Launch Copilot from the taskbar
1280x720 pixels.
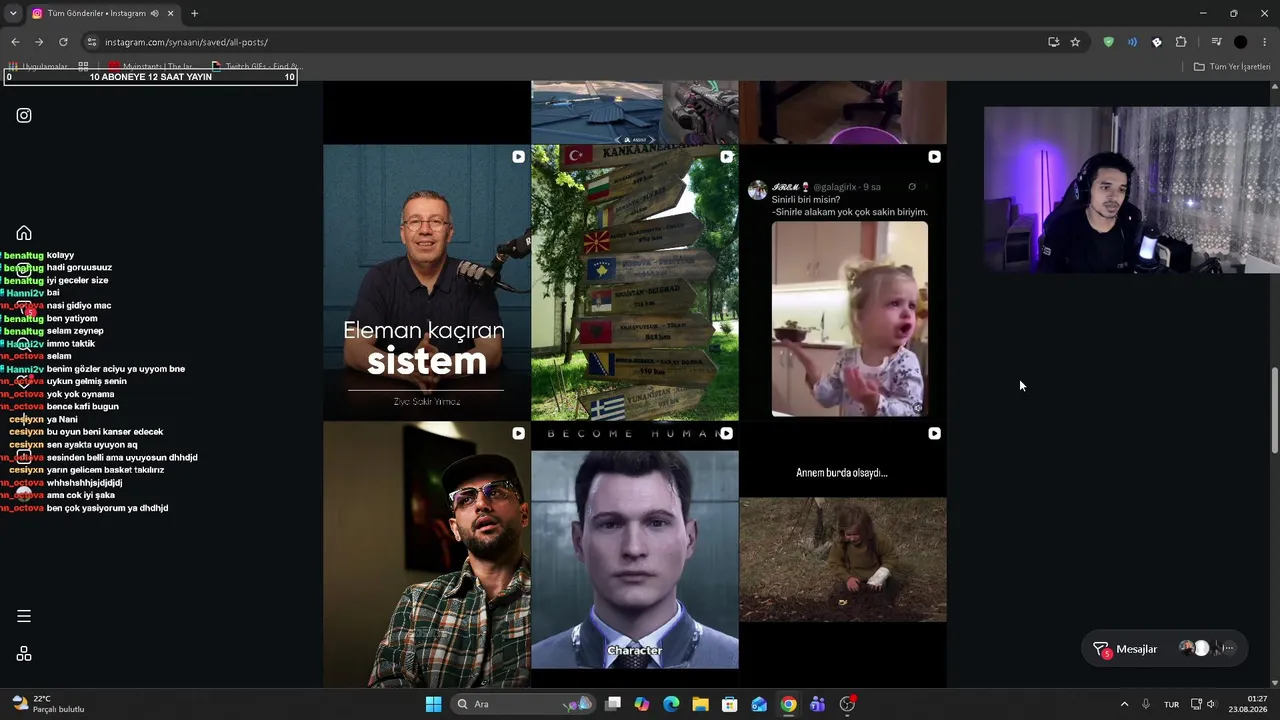[642, 704]
